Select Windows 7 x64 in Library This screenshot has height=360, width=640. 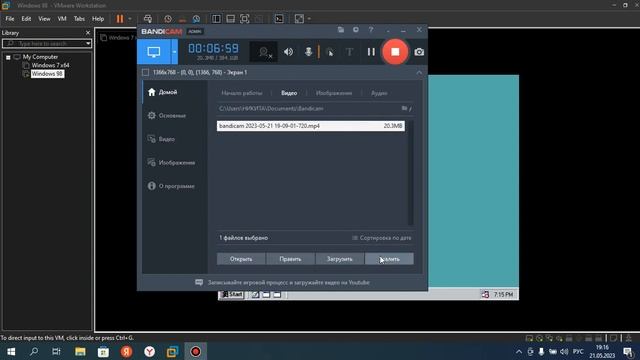(x=50, y=65)
